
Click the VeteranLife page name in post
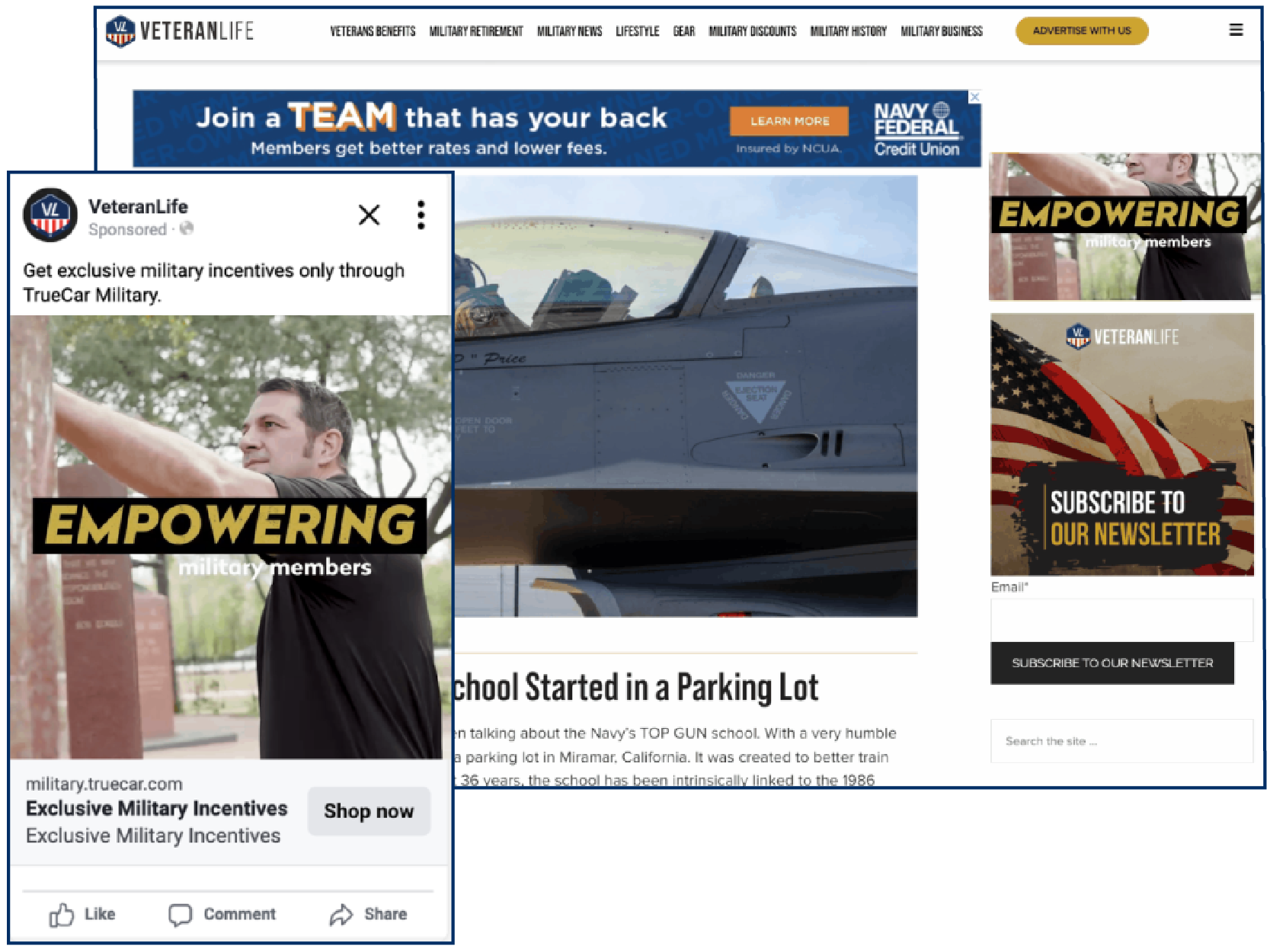[x=138, y=206]
